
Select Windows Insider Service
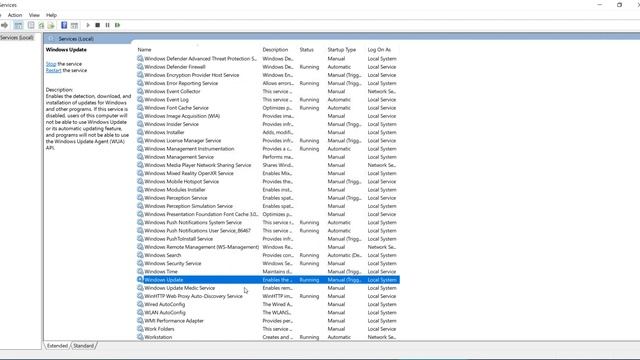click(171, 124)
